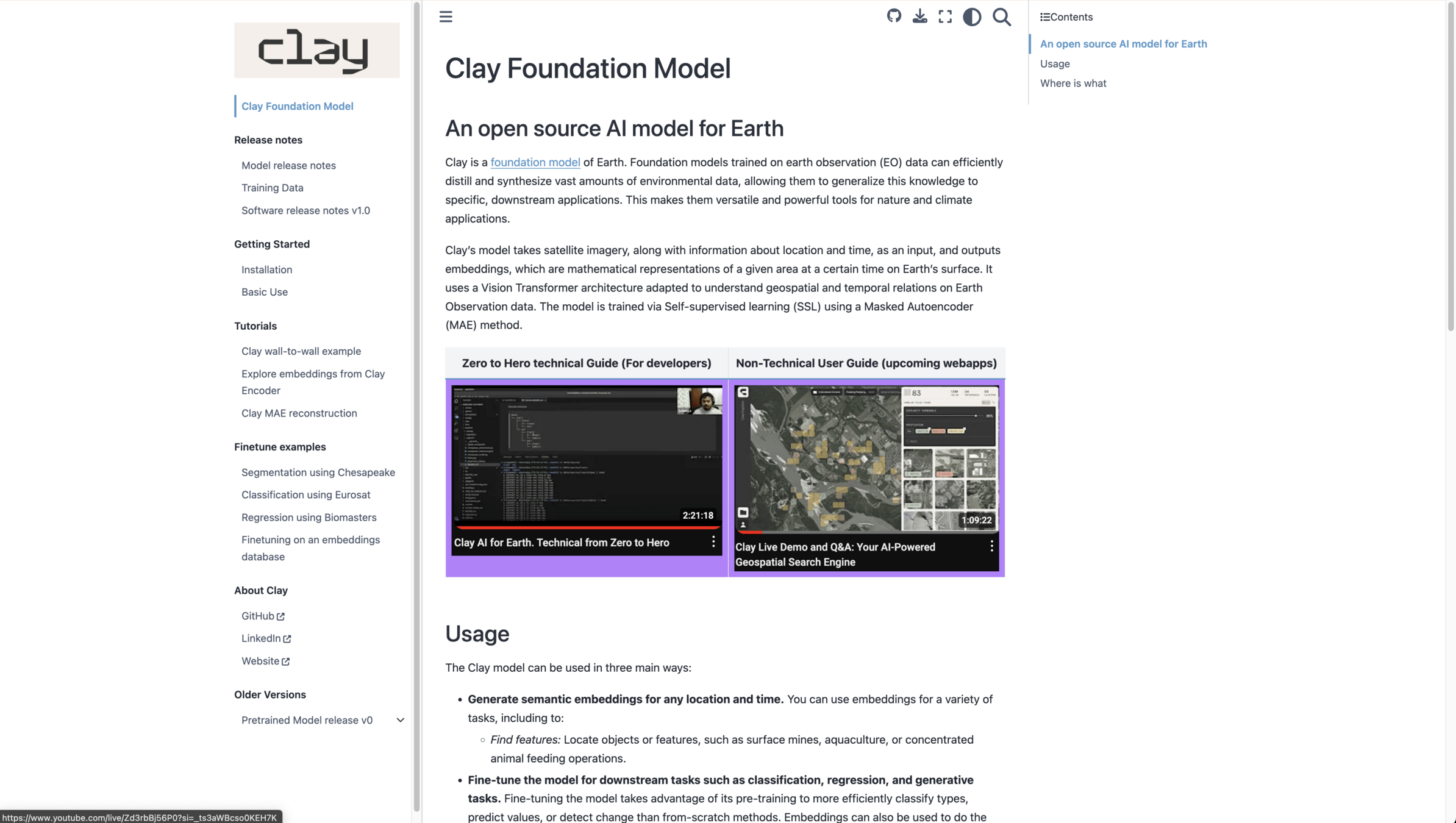Toggle light/dark theme icon
Viewport: 1456px width, 823px height.
972,16
